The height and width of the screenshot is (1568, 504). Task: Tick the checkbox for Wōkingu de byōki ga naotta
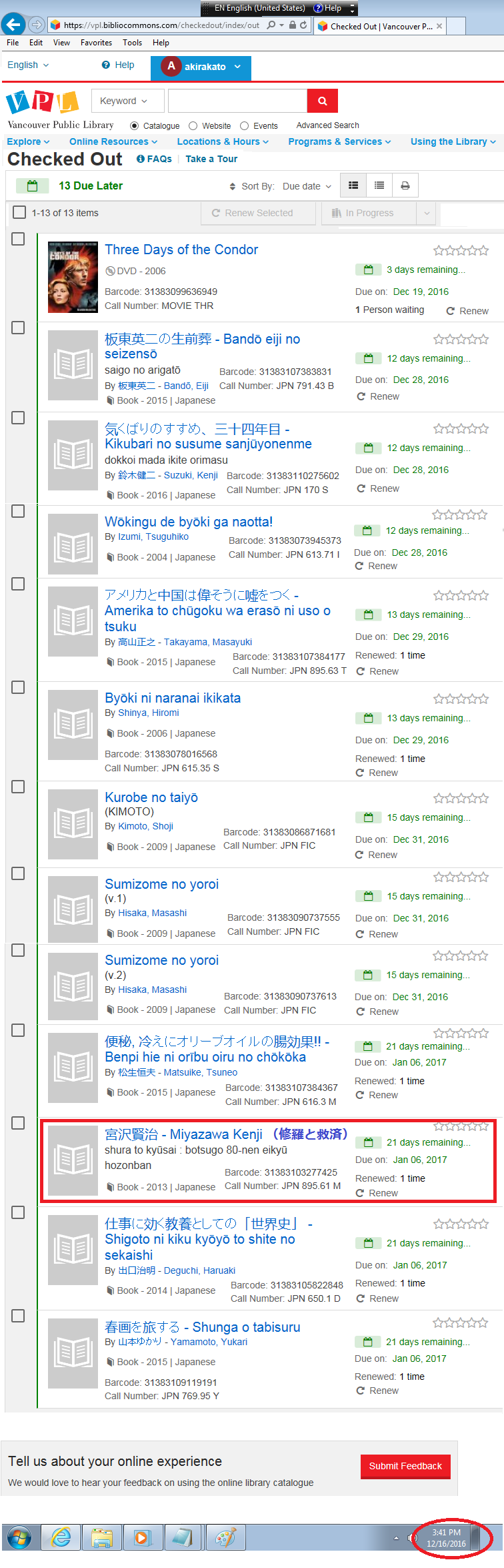[19, 510]
